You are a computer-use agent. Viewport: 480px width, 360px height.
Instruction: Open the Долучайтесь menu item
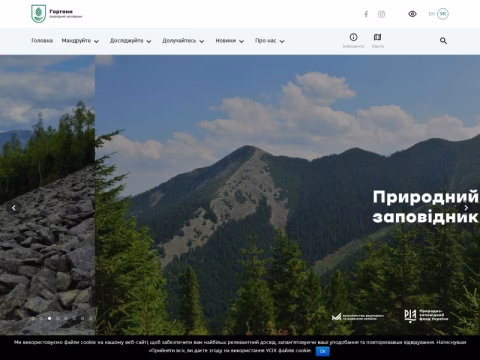[x=179, y=41]
